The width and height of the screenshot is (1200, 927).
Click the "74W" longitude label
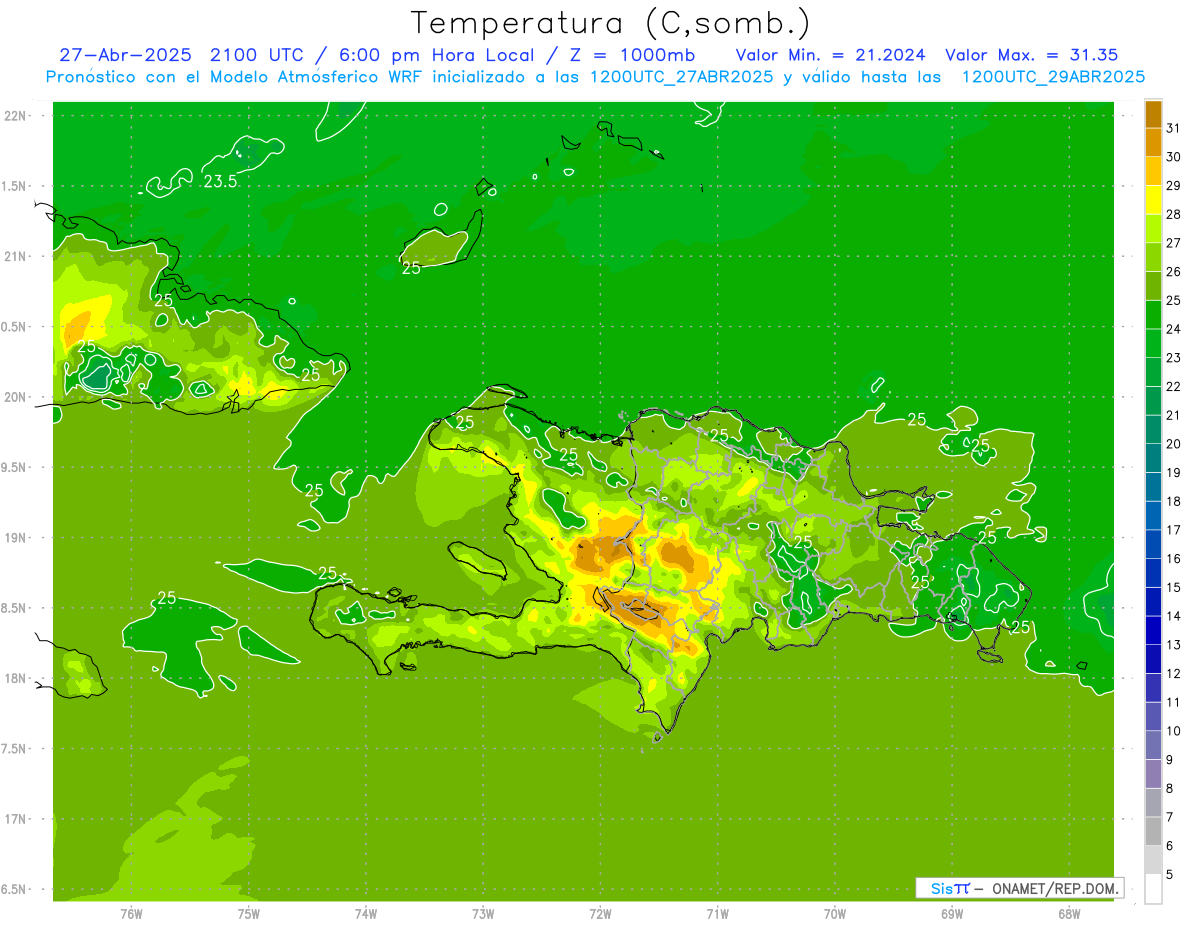pos(365,914)
